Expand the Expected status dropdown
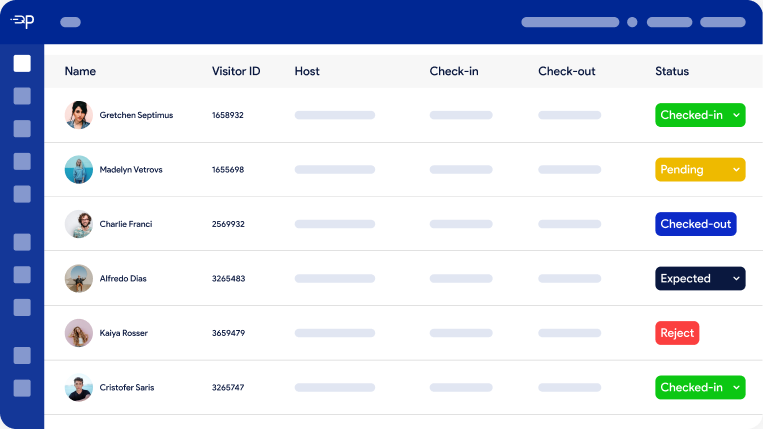This screenshot has width=763, height=429. point(700,279)
